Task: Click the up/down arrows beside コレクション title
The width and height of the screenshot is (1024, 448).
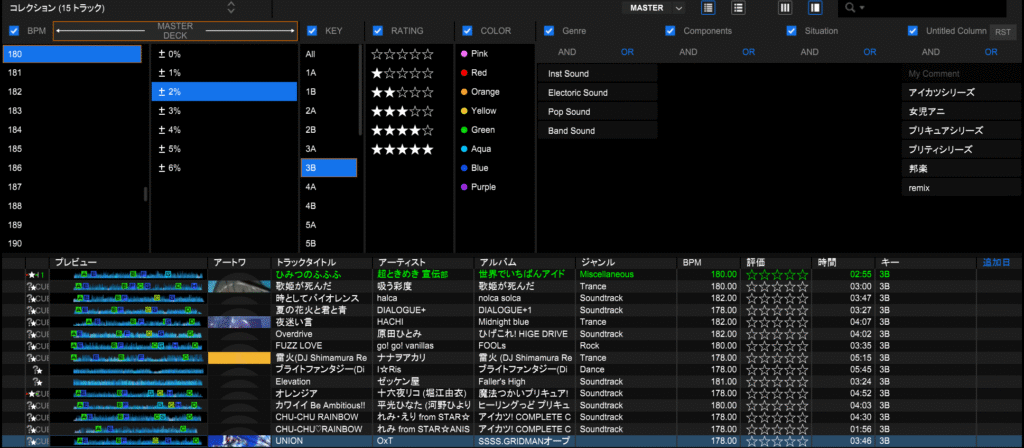Action: pos(231,8)
